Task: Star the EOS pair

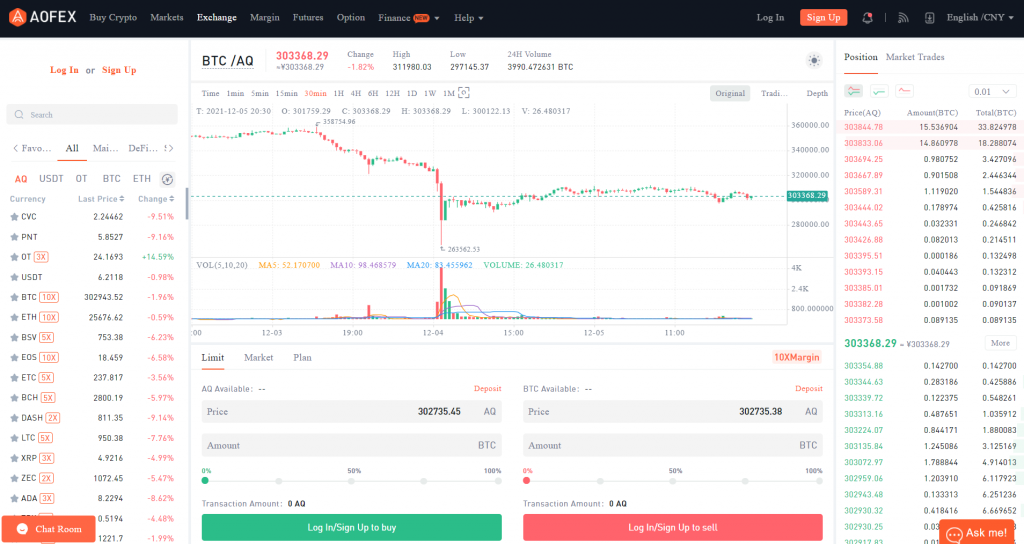Action: tap(14, 358)
